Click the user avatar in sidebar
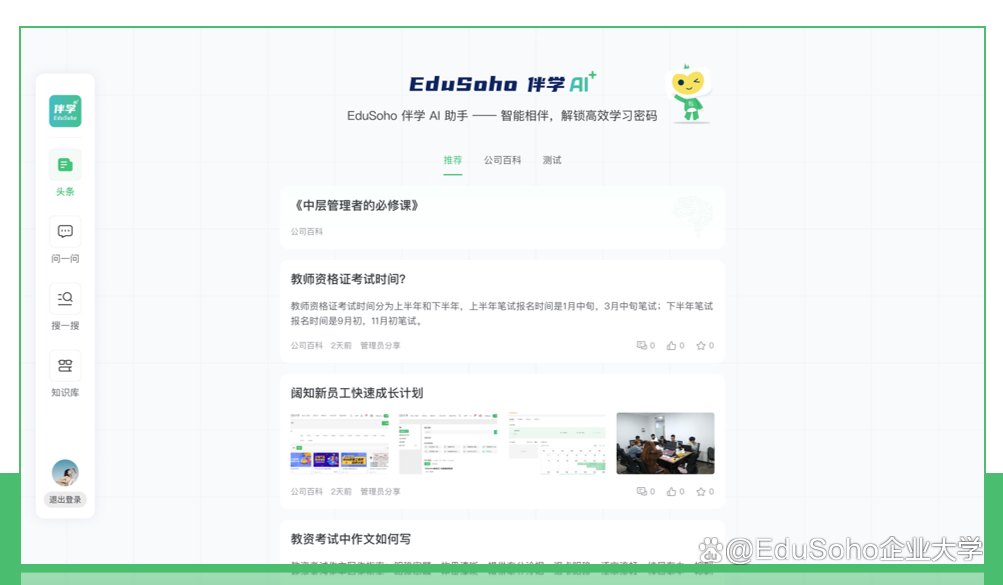The width and height of the screenshot is (1003, 585). click(65, 473)
